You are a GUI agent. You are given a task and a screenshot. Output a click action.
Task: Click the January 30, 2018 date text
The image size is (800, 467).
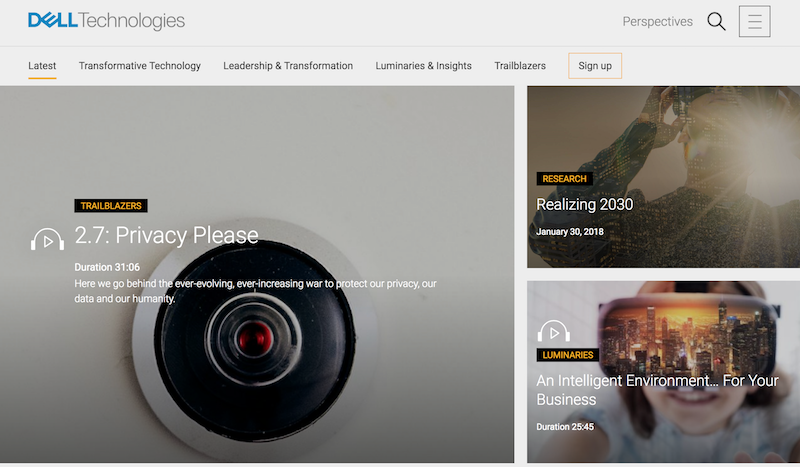click(x=570, y=232)
